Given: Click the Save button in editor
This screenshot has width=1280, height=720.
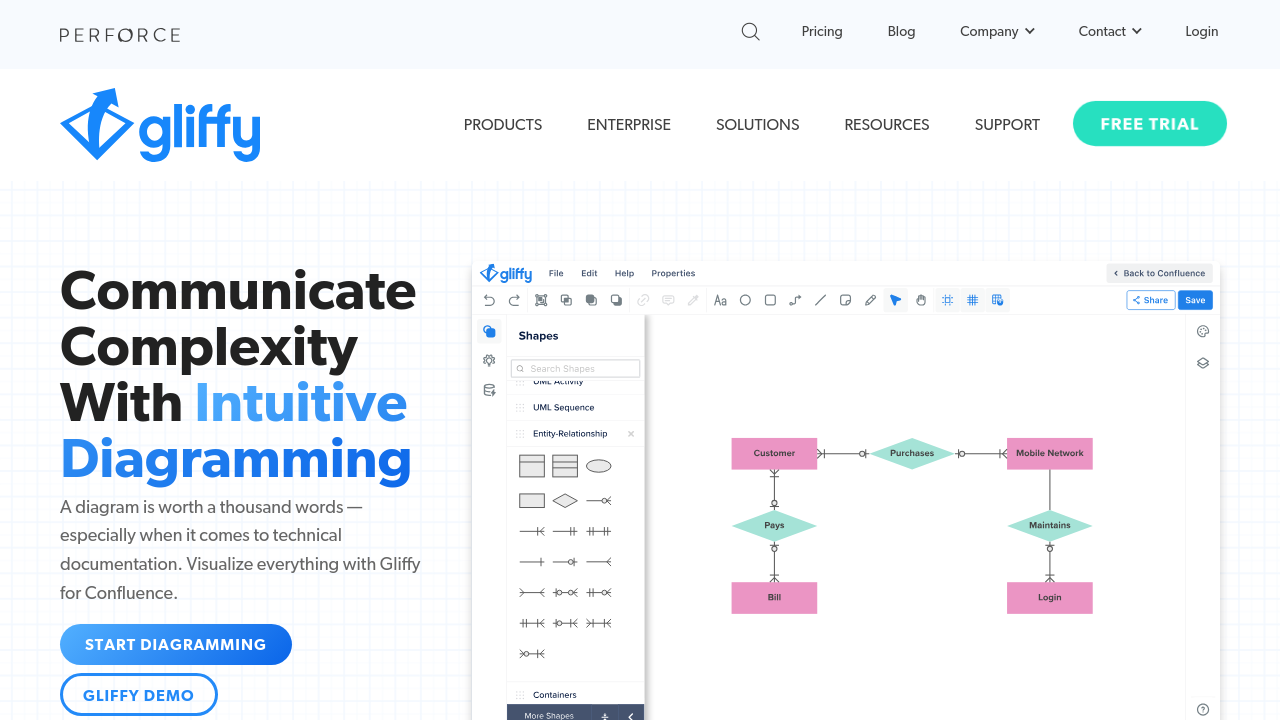Looking at the screenshot, I should point(1195,300).
